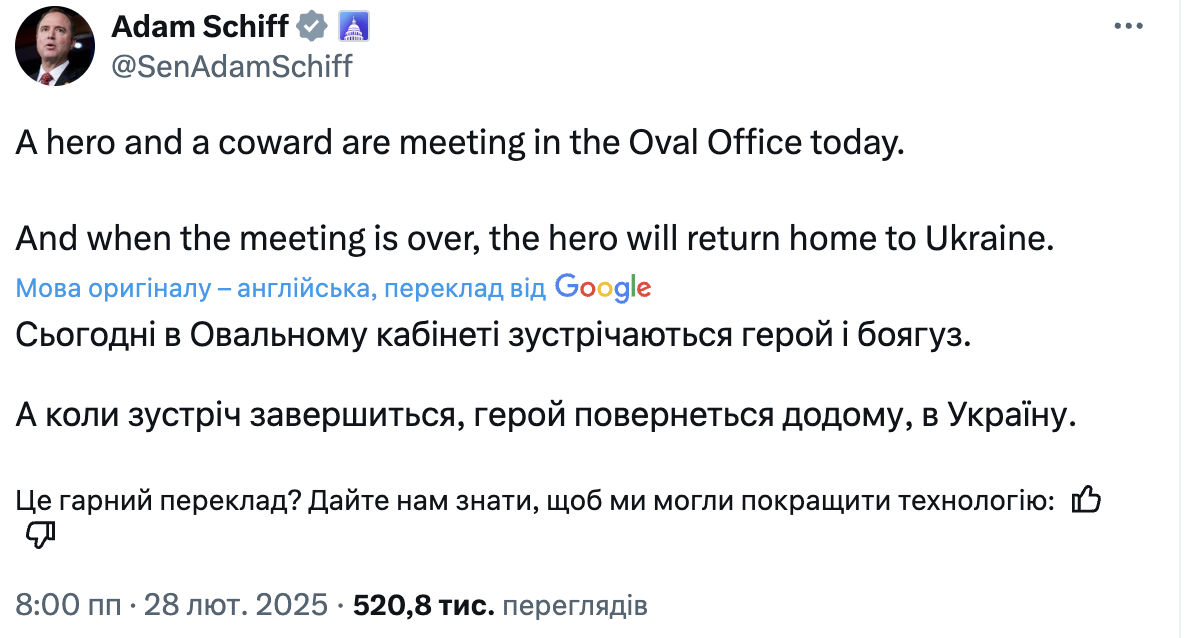Open Adam Schiff's profile picture
Screen dimensions: 1190x638
pyautogui.click(x=55, y=46)
